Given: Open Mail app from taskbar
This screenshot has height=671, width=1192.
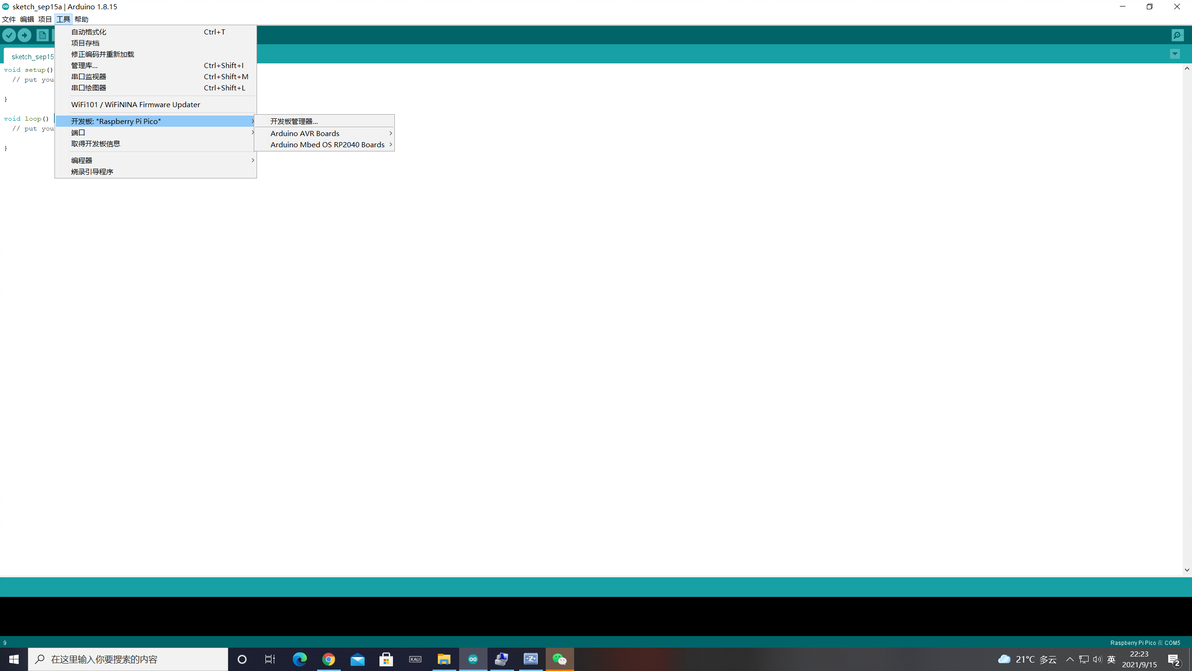Looking at the screenshot, I should (357, 659).
